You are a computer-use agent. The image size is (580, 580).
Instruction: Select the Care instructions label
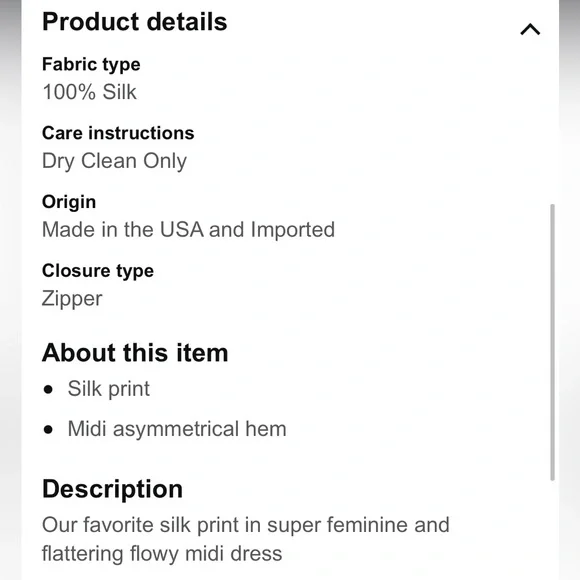coord(118,133)
